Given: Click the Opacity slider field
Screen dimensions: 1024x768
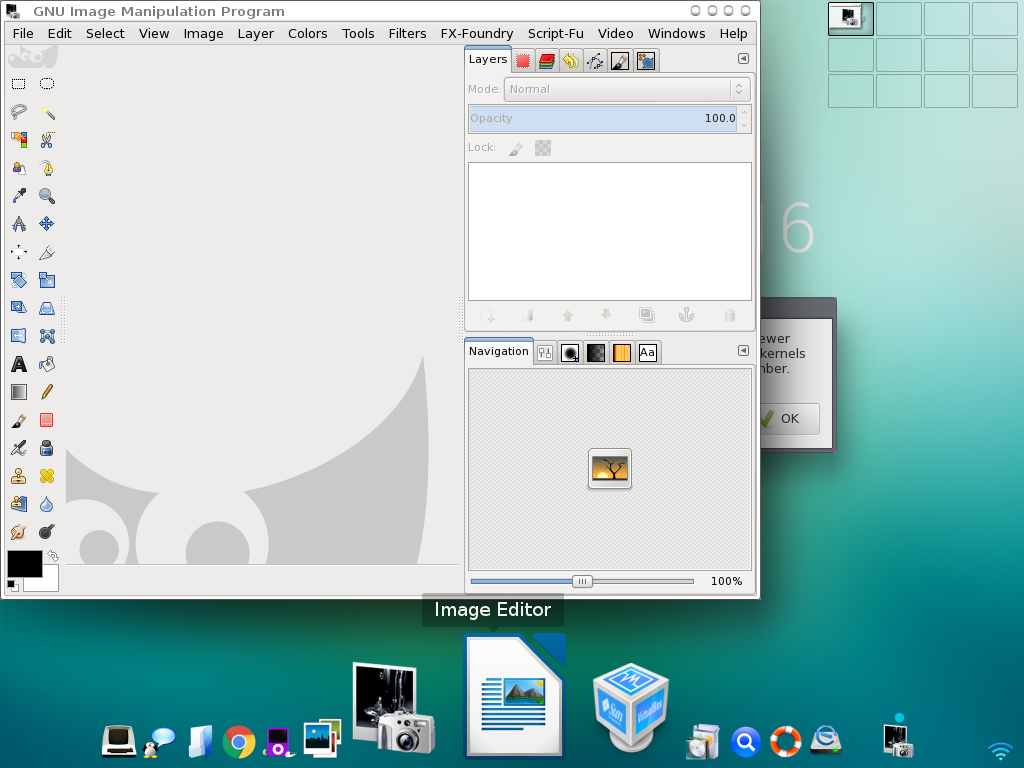Looking at the screenshot, I should point(603,119).
